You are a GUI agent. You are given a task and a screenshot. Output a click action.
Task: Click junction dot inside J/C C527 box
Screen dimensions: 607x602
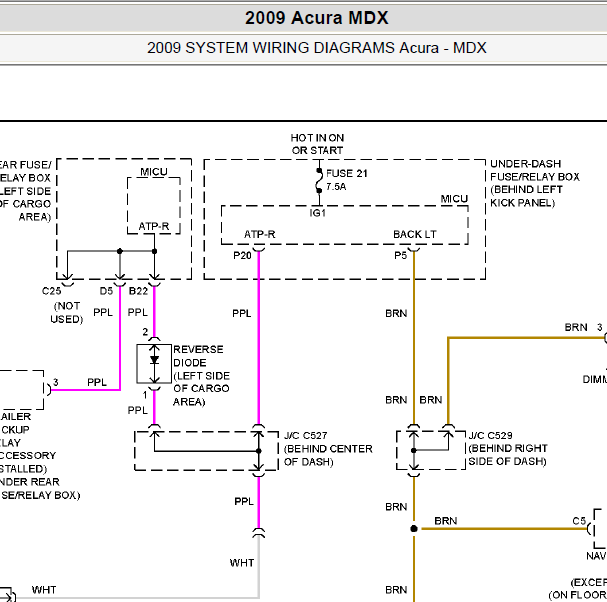coord(259,451)
